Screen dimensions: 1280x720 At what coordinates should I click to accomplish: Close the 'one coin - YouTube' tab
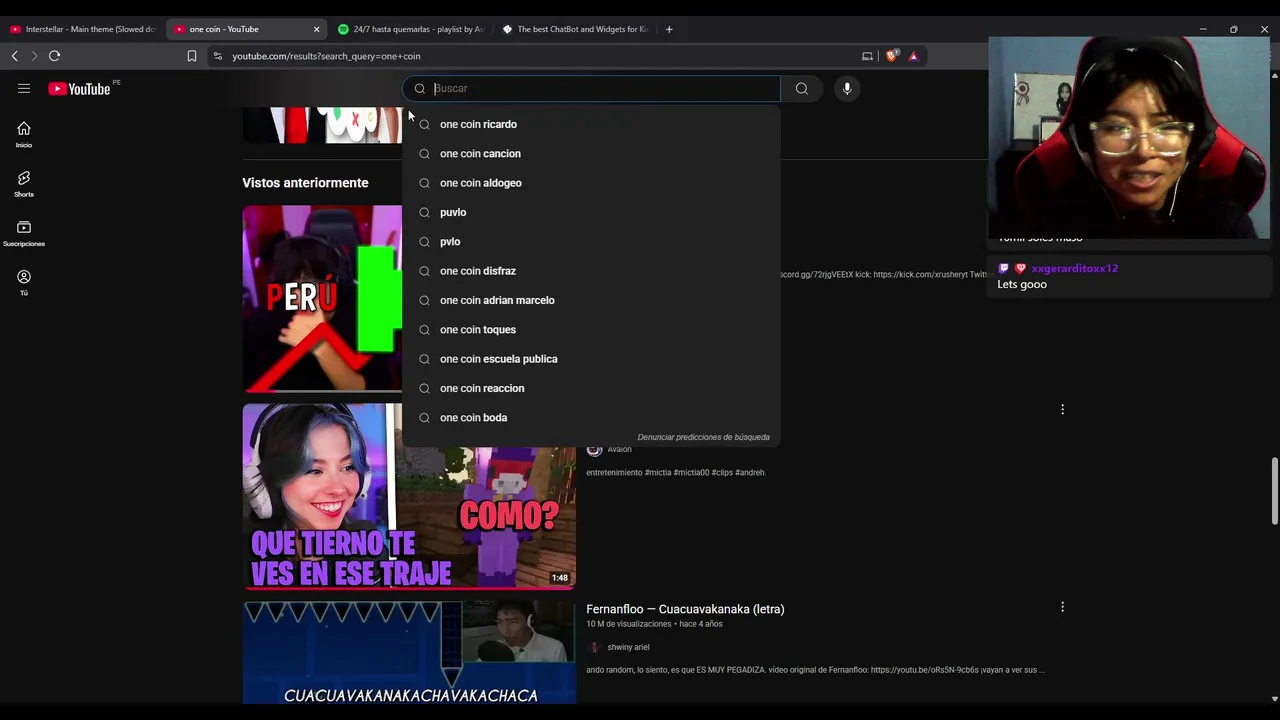[x=316, y=29]
